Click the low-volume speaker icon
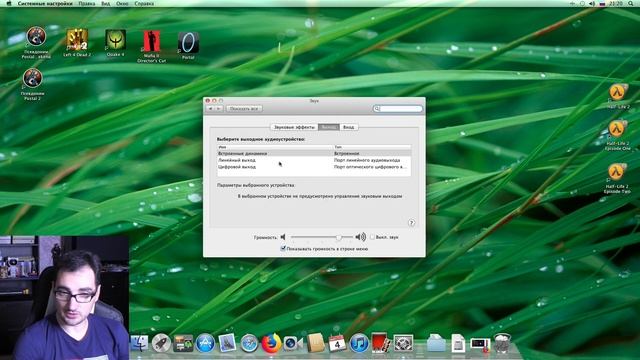Image resolution: width=640 pixels, height=360 pixels. click(283, 237)
